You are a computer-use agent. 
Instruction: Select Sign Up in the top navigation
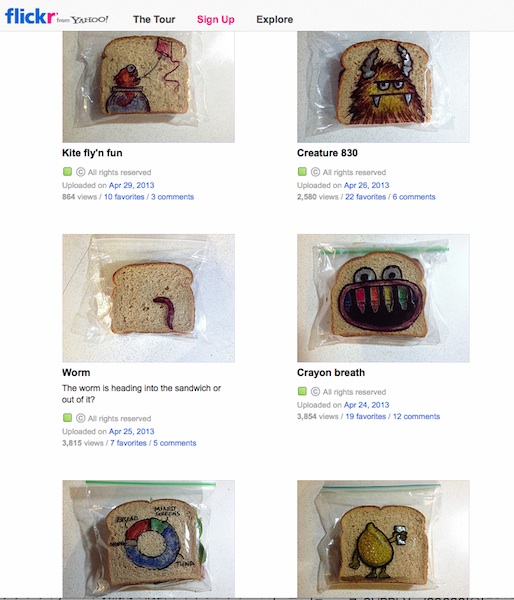point(215,20)
